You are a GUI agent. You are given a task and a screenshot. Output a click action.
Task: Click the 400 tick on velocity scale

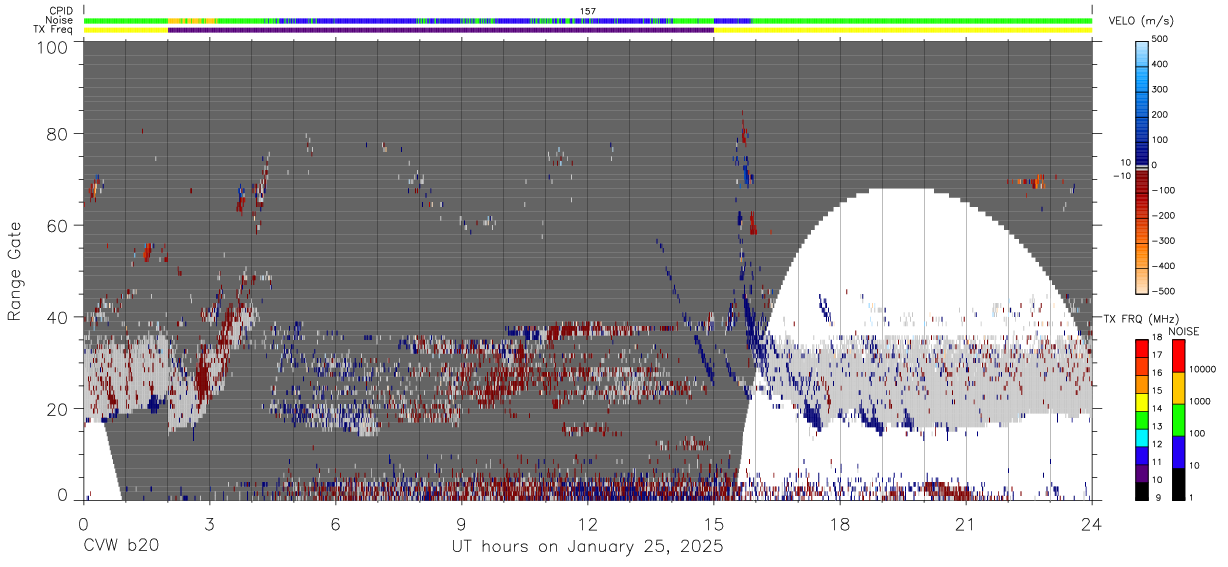pyautogui.click(x=1160, y=64)
